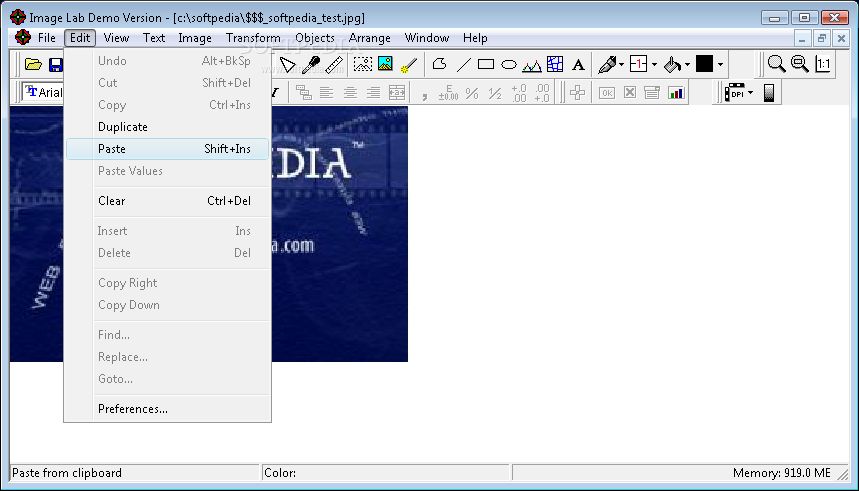This screenshot has height=491, width=859.
Task: Click the peaks profile graph icon
Action: (x=532, y=65)
